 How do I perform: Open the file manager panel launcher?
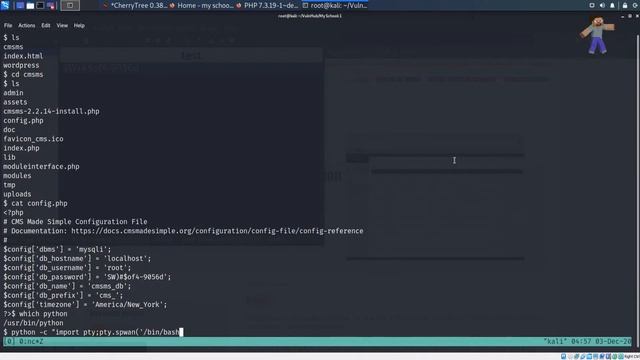pyautogui.click(x=30, y=6)
